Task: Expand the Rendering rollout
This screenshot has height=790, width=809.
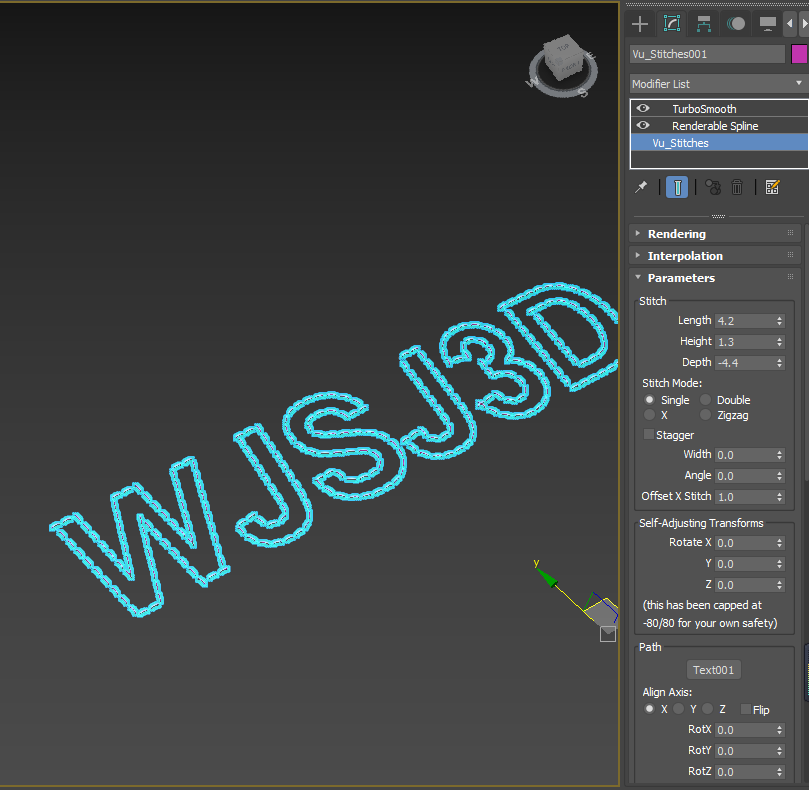Action: pyautogui.click(x=676, y=234)
